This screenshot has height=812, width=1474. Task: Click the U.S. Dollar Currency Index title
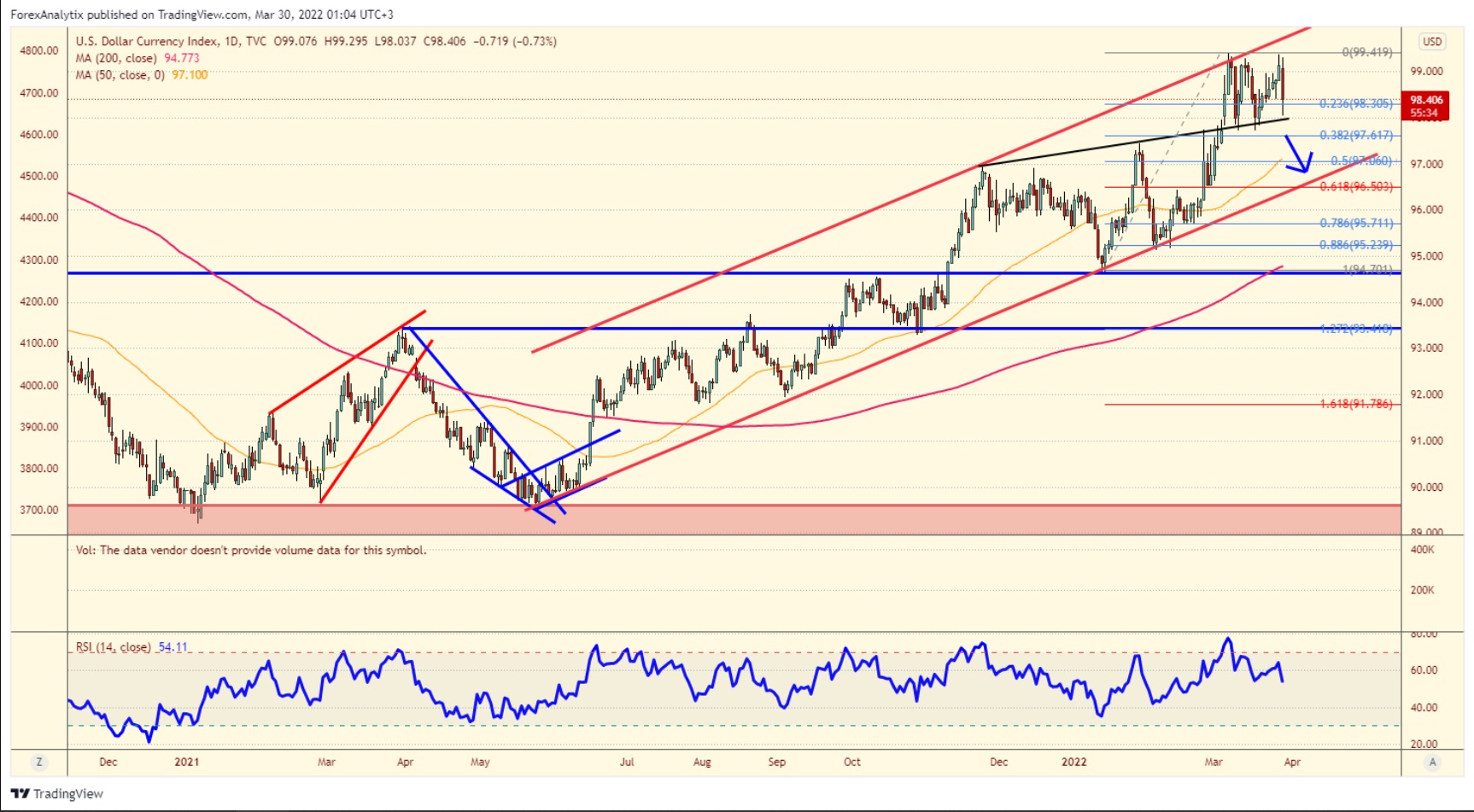coord(146,41)
